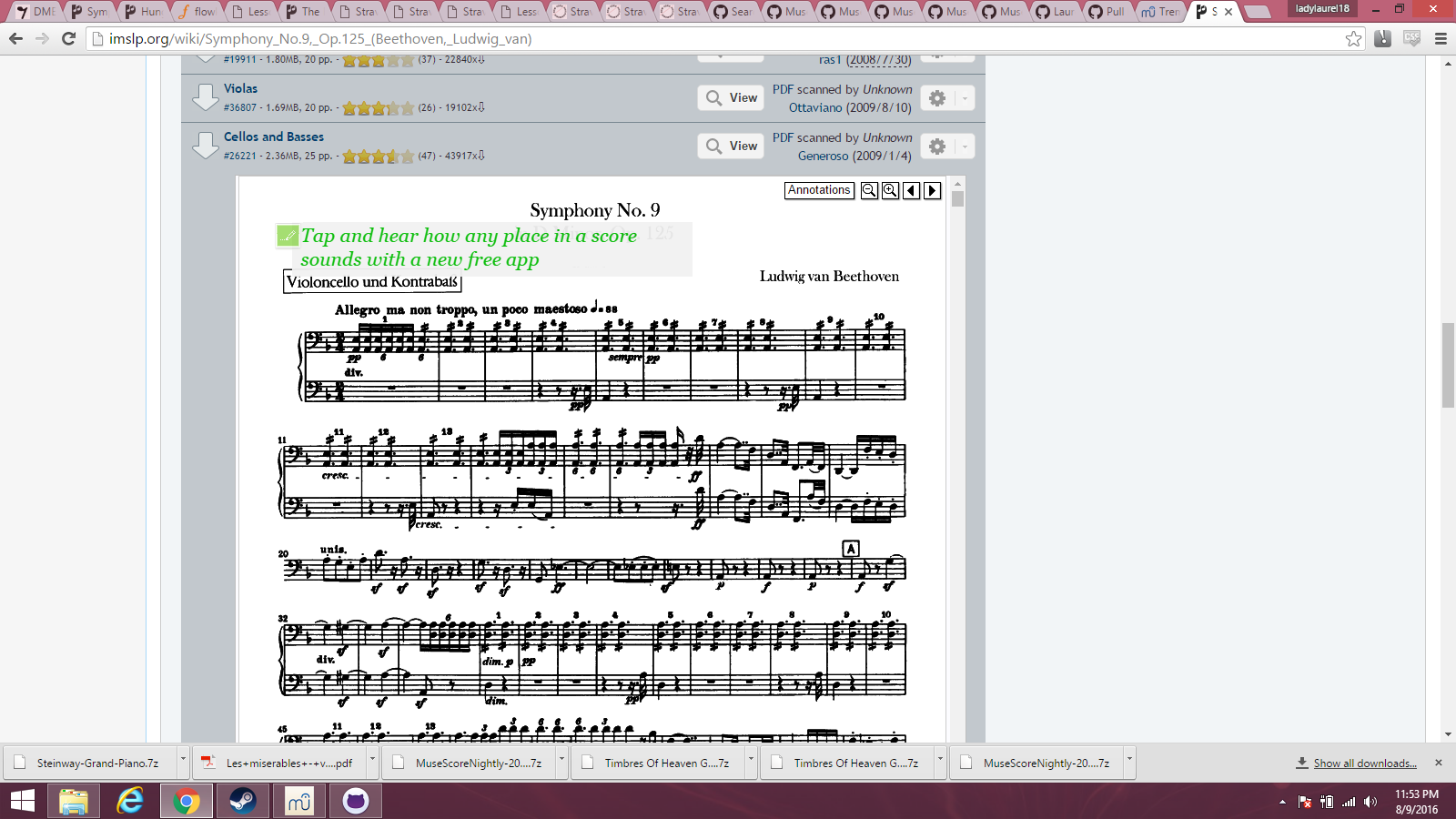Screen dimensions: 1456x819
Task: Click Show all downloads link
Action: [x=1365, y=763]
